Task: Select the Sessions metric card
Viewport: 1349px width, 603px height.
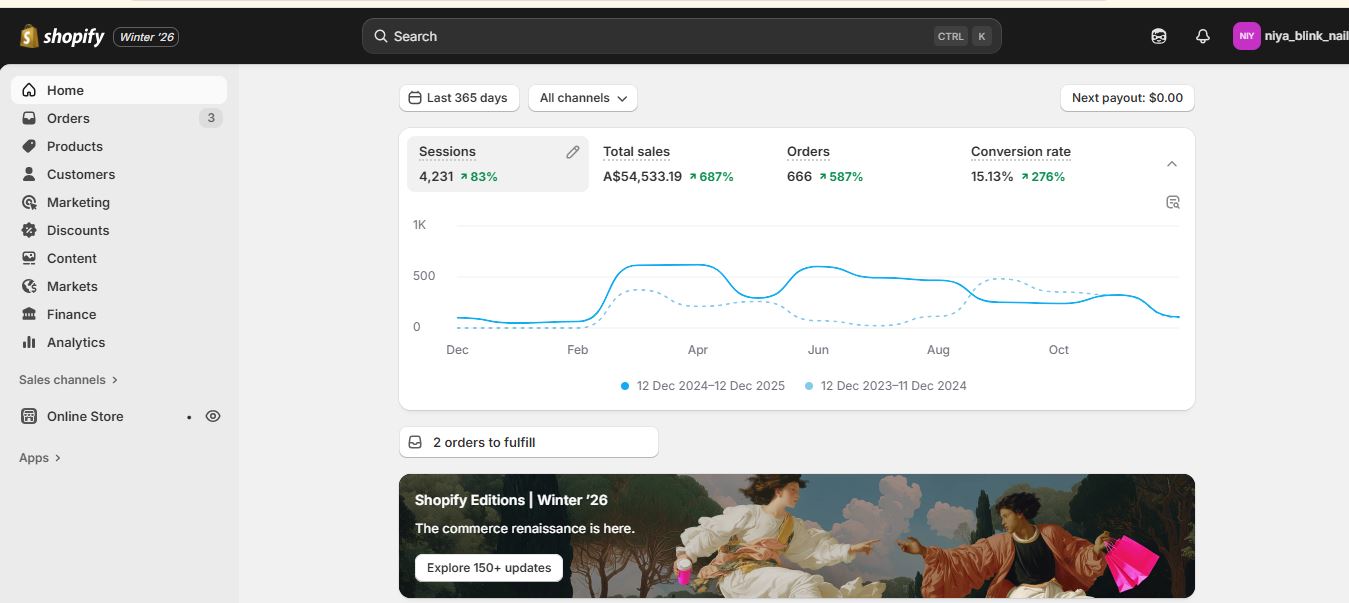Action: [498, 164]
